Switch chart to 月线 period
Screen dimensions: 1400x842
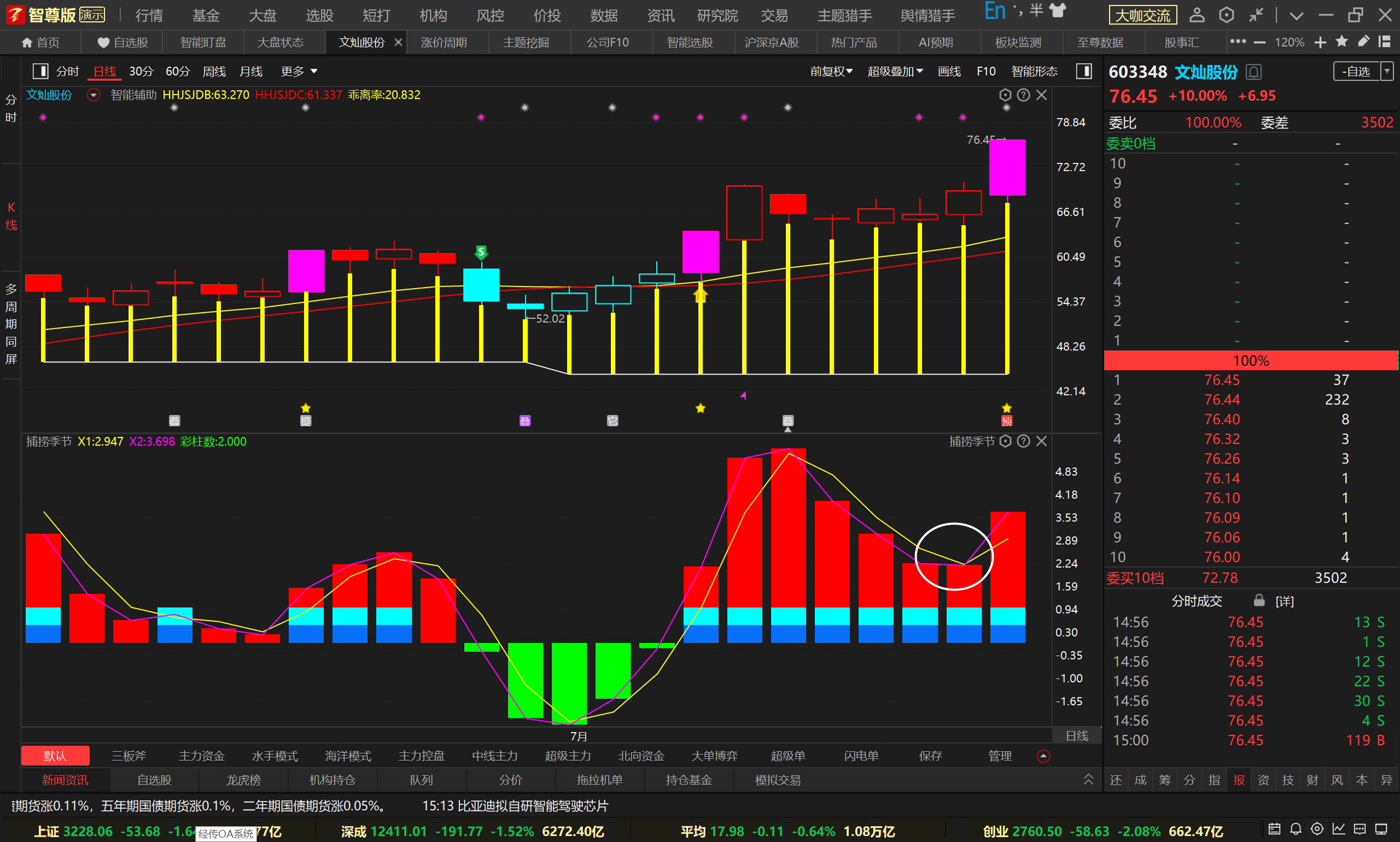251,72
